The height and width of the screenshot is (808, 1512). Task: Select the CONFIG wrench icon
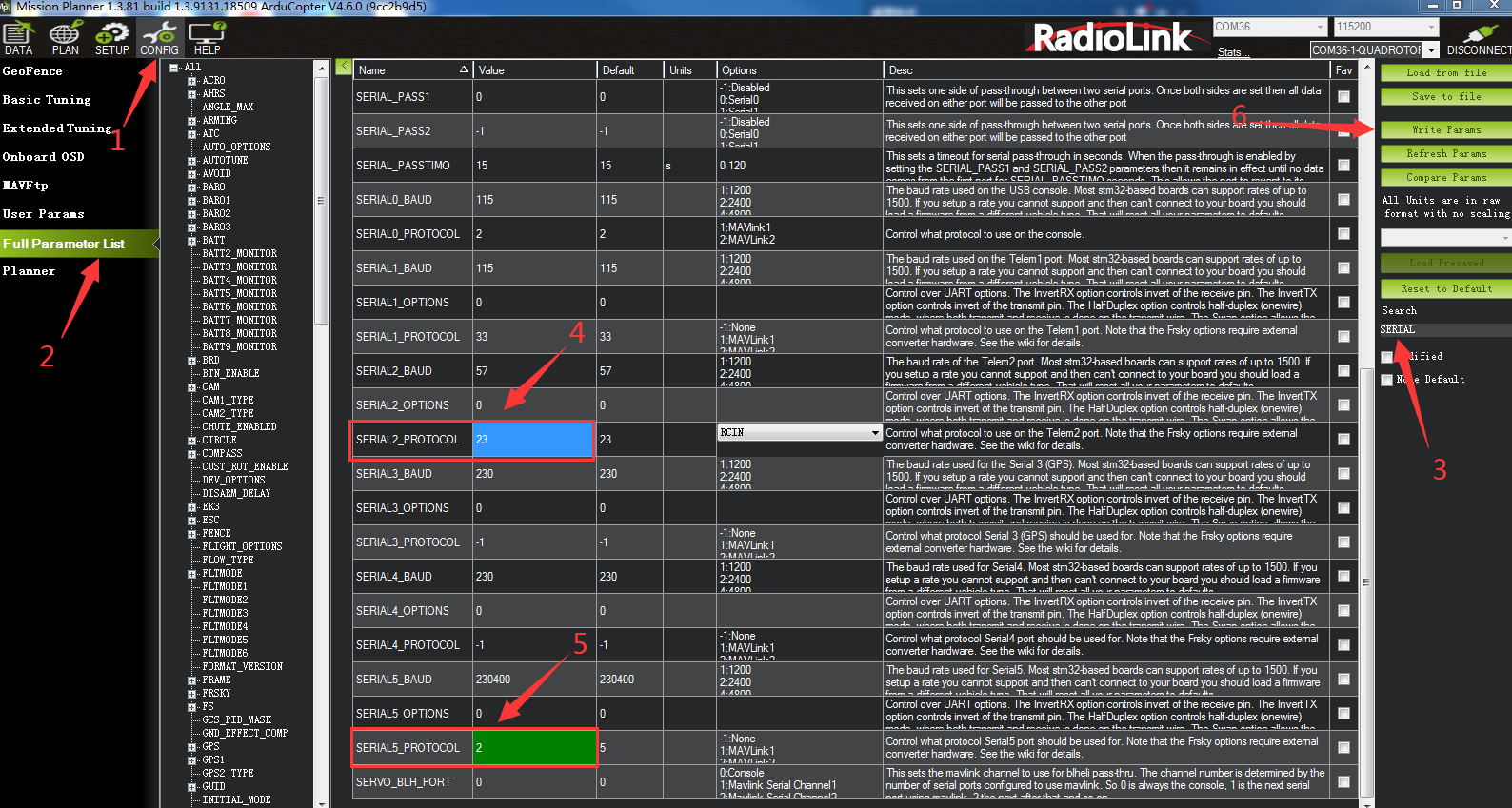(159, 38)
